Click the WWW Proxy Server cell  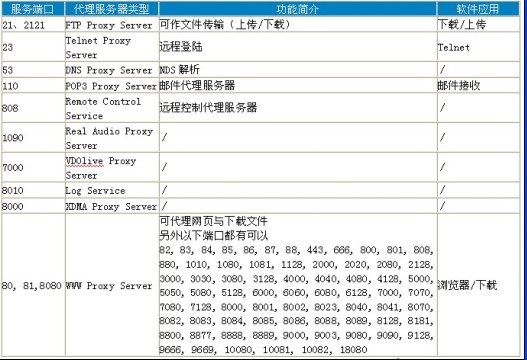[112, 285]
